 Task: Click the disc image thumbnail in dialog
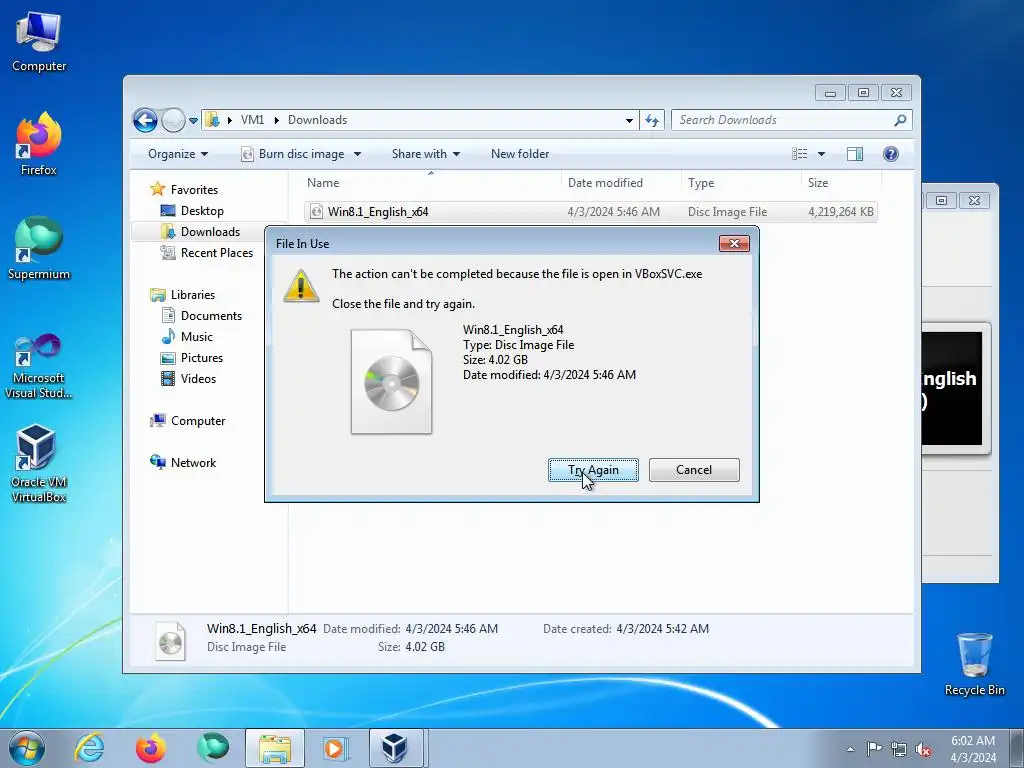tap(391, 382)
